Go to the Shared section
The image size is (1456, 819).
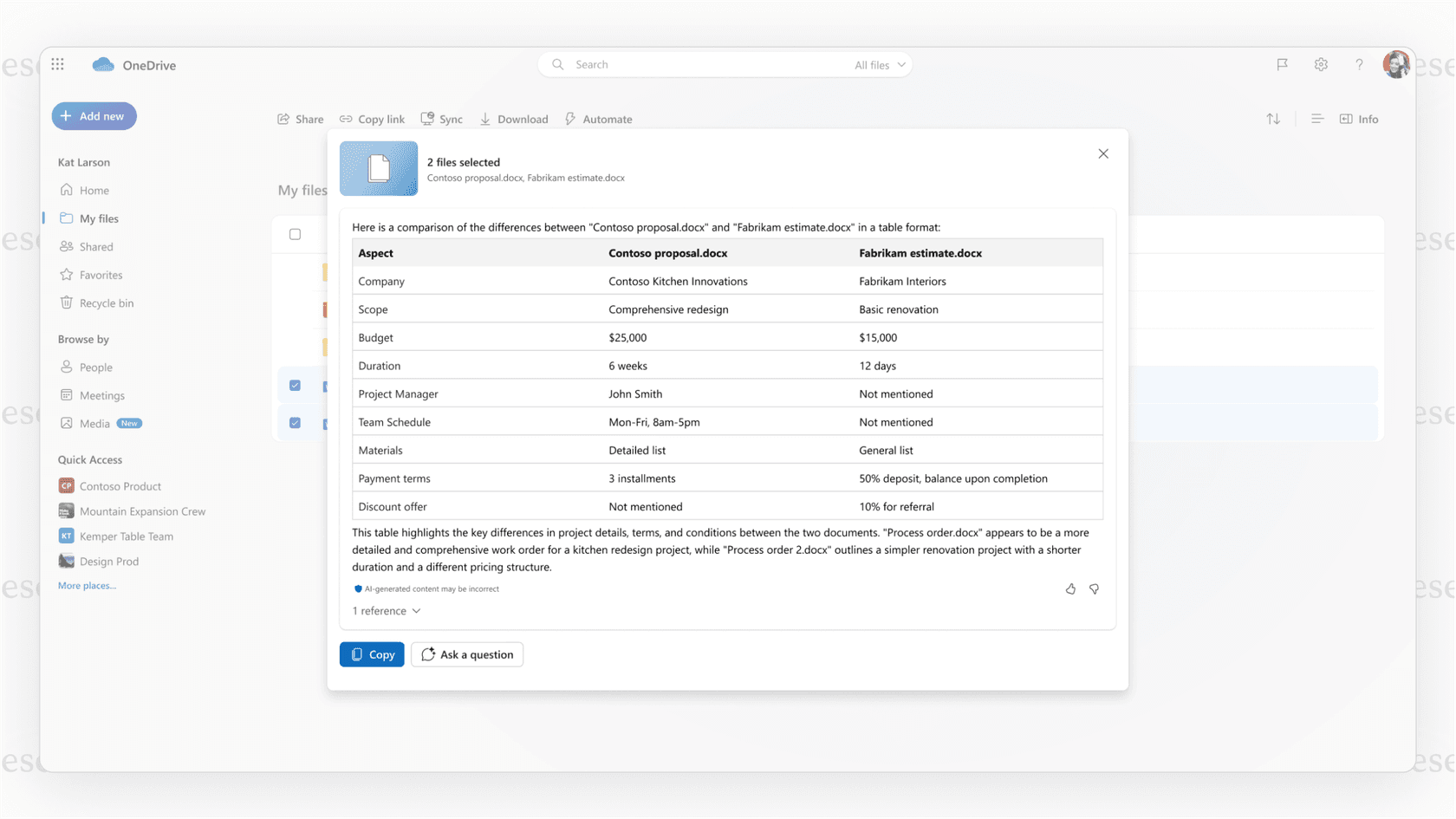pos(95,246)
